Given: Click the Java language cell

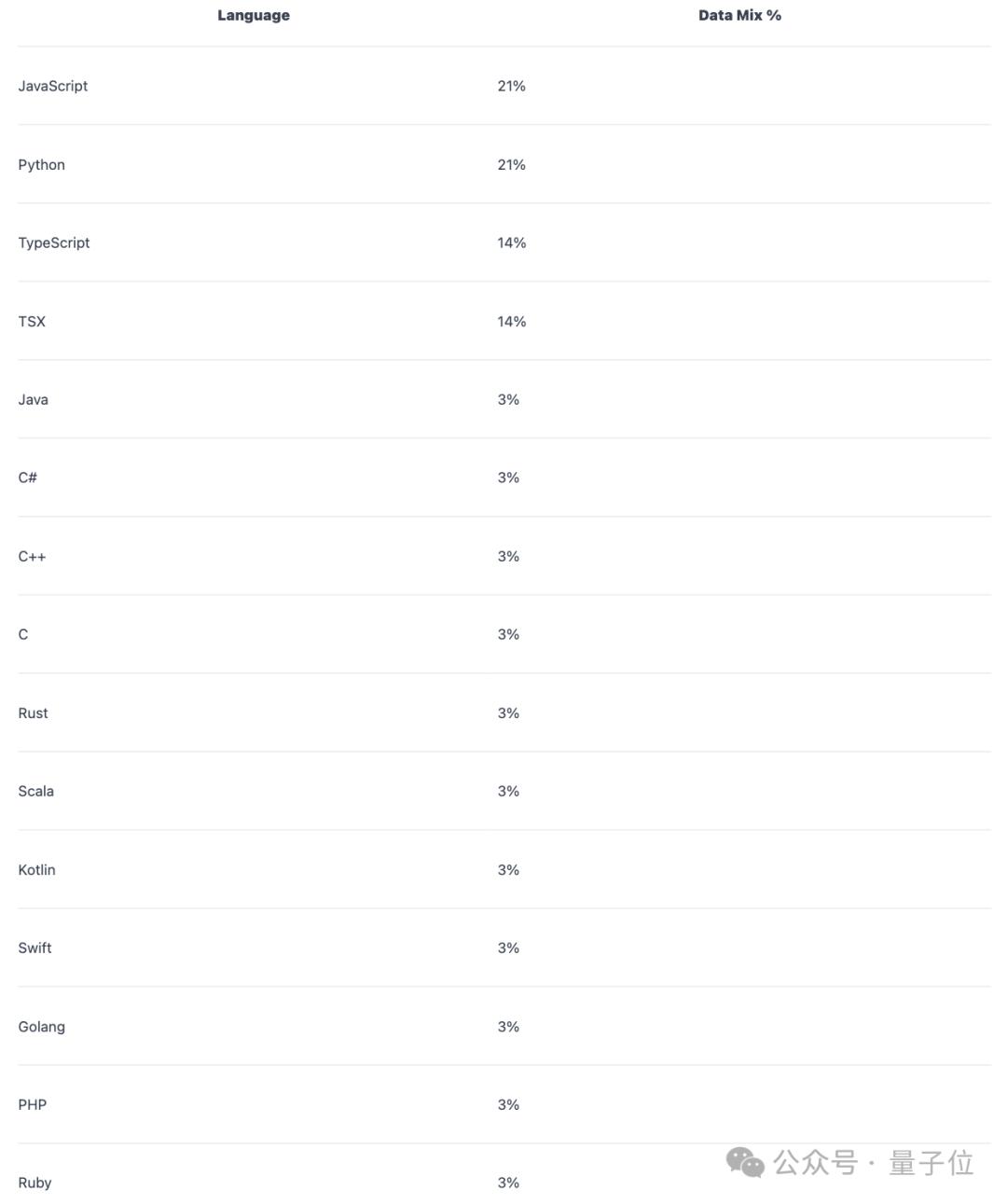Looking at the screenshot, I should (x=34, y=399).
